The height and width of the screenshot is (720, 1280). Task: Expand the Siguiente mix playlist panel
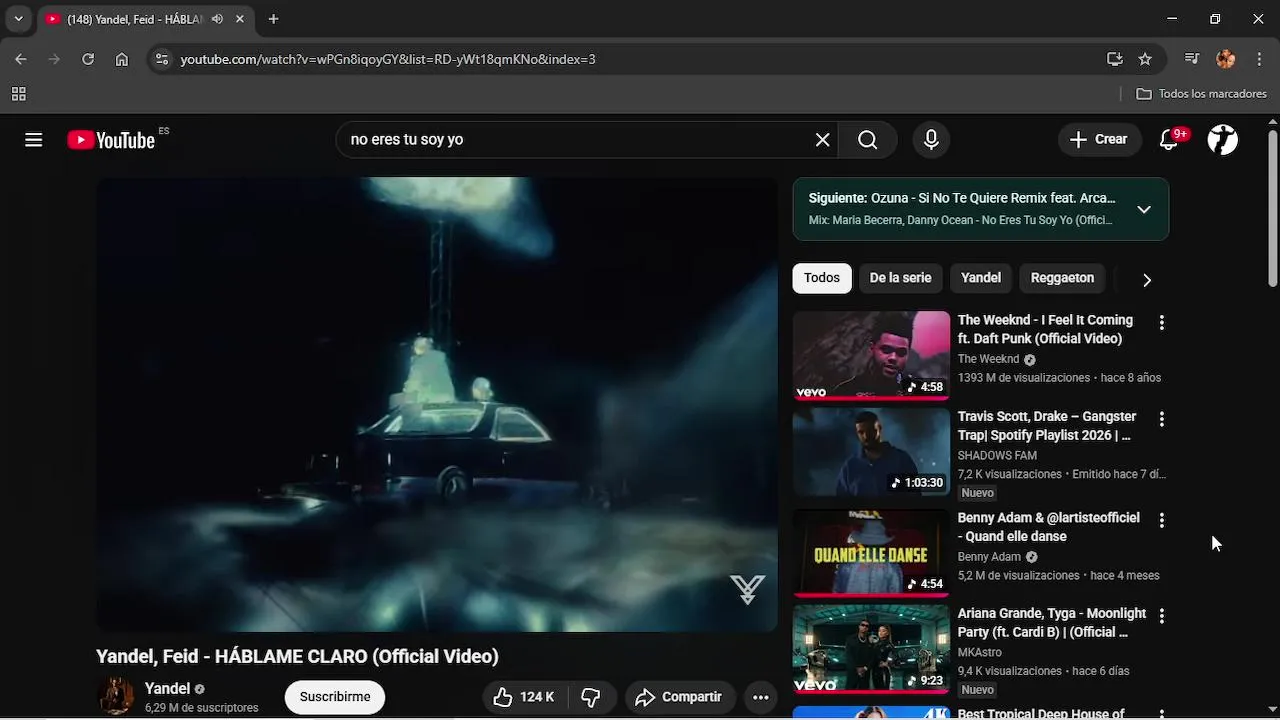1144,209
